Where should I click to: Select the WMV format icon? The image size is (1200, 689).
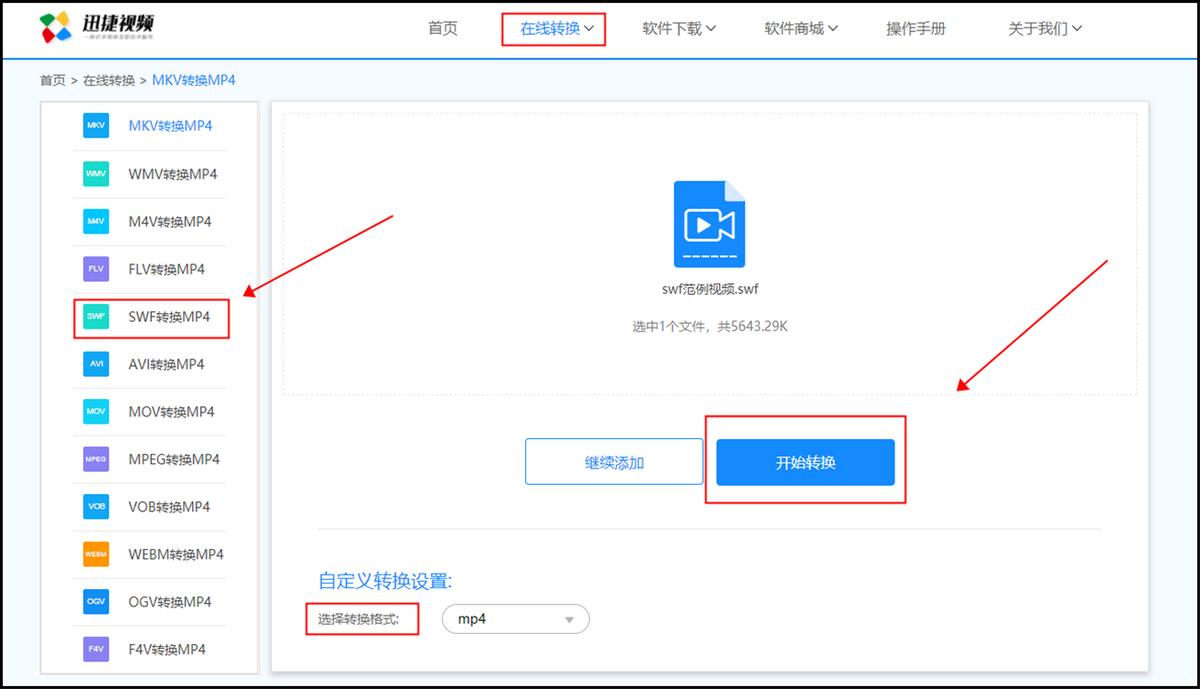(96, 173)
